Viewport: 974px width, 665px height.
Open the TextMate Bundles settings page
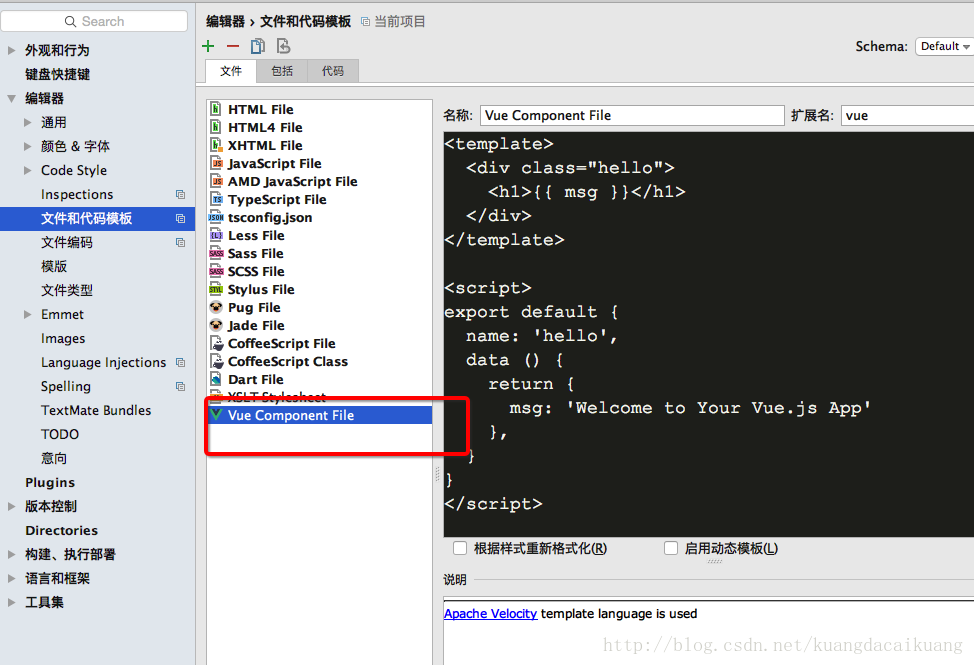click(98, 410)
